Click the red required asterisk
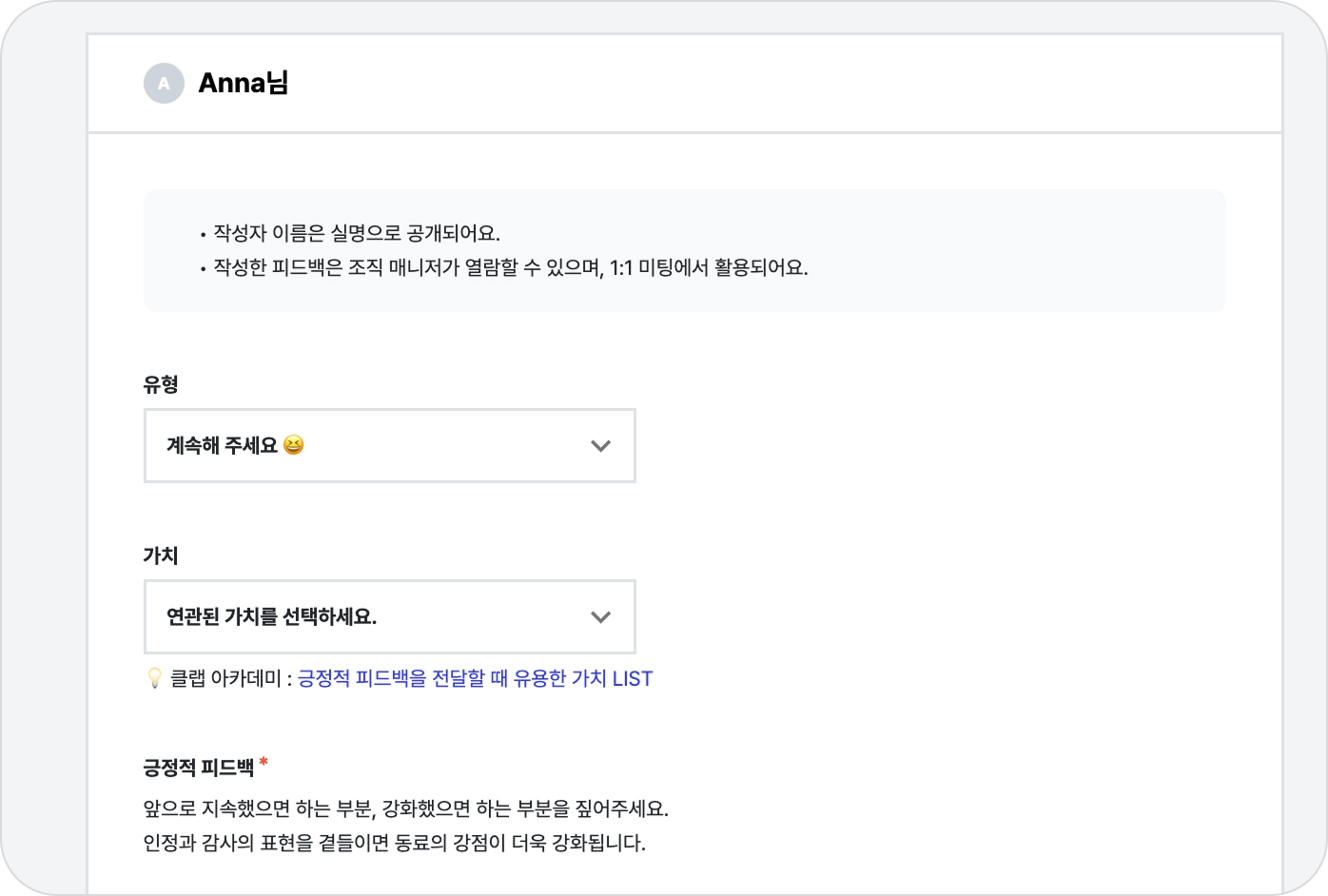This screenshot has width=1328, height=896. (264, 763)
